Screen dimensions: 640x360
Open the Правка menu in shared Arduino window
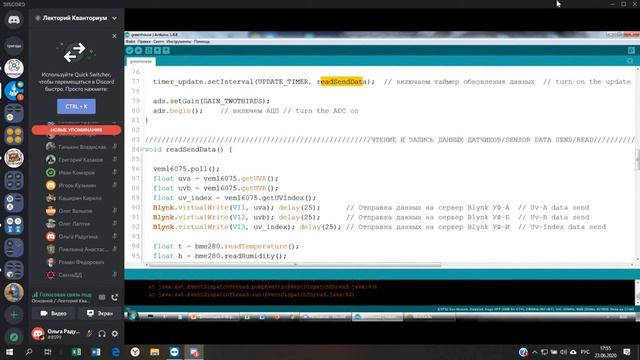tap(144, 42)
